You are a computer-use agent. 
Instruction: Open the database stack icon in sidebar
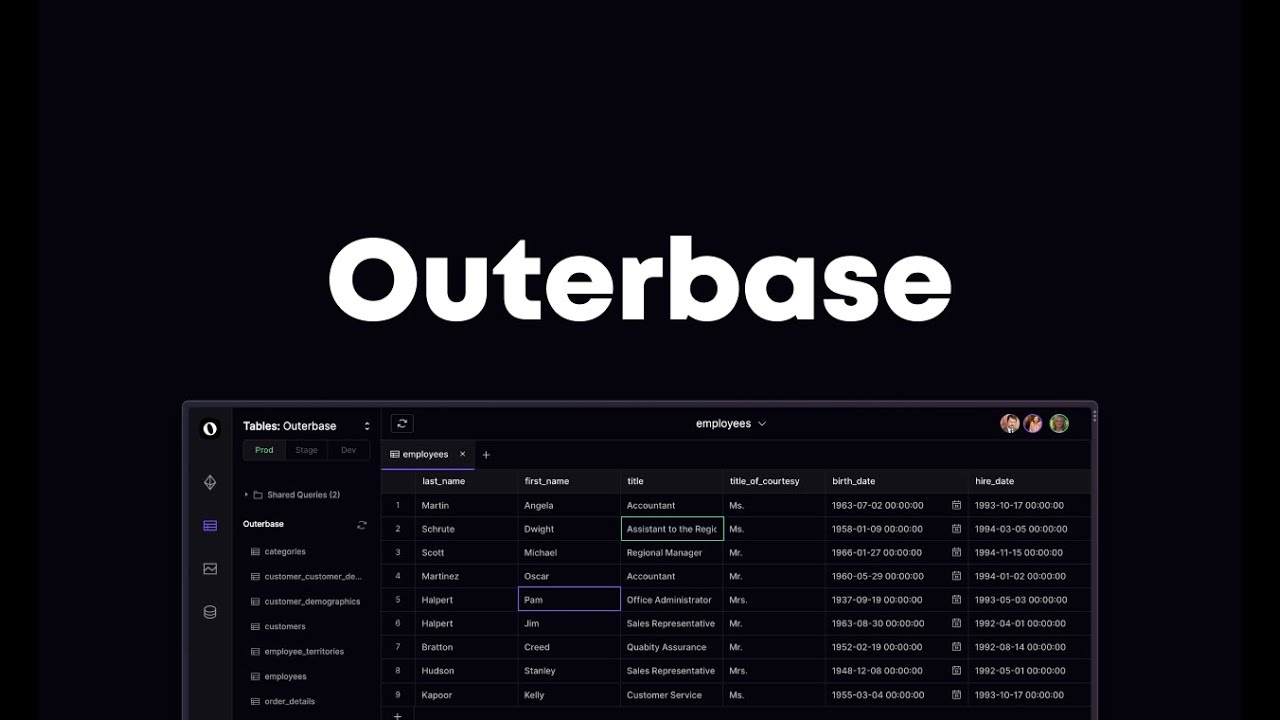click(x=210, y=612)
